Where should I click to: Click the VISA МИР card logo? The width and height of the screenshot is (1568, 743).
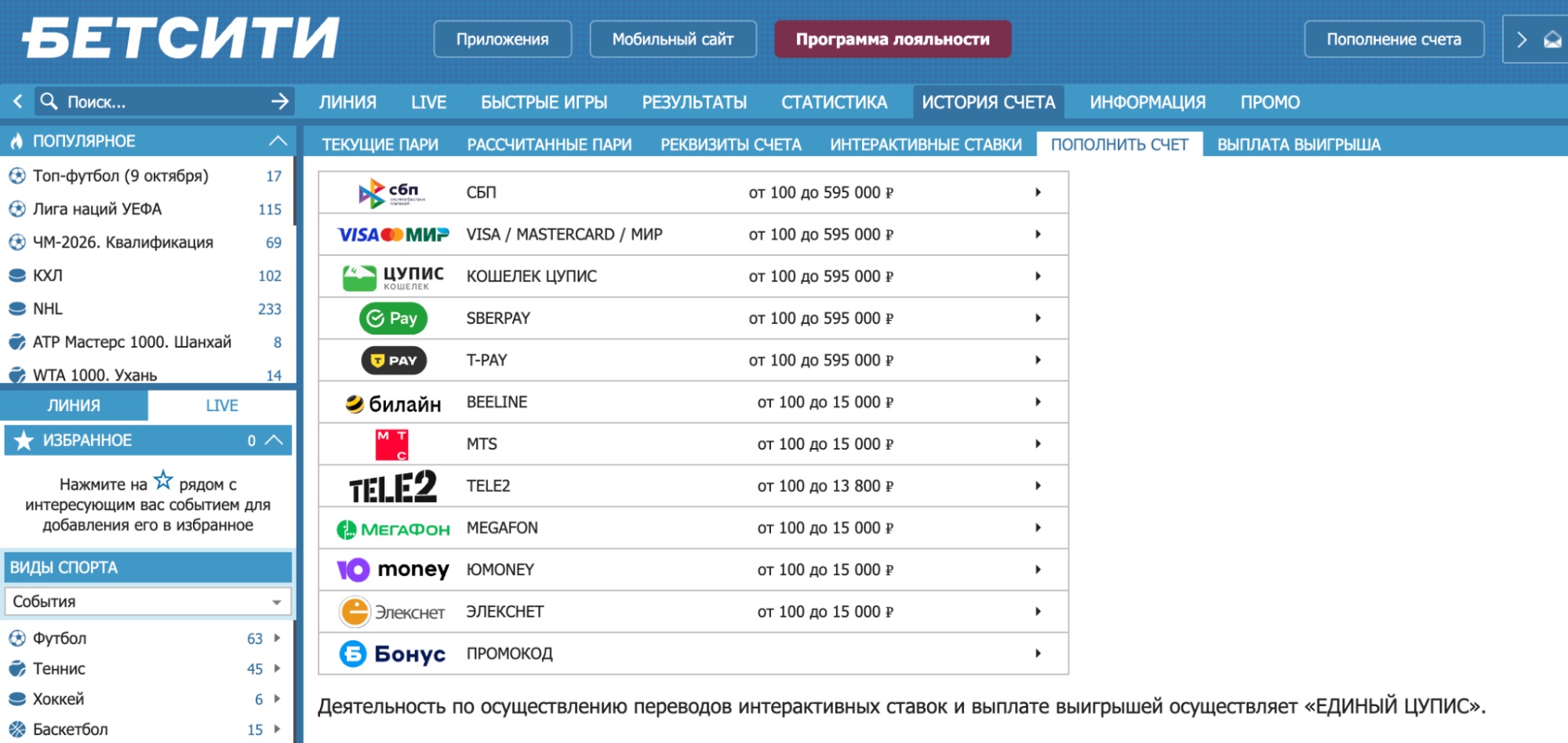pos(393,235)
